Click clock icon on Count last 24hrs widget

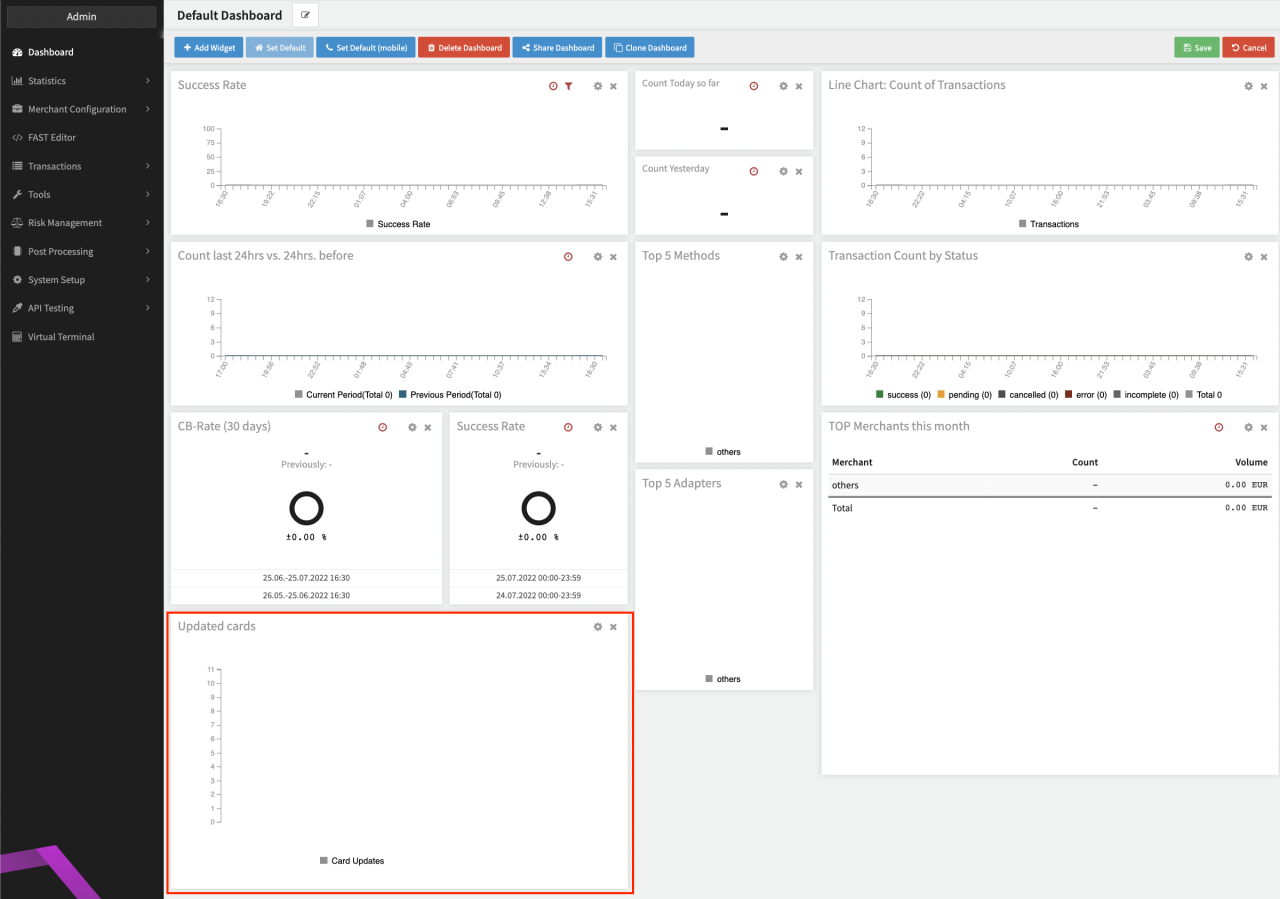point(568,257)
